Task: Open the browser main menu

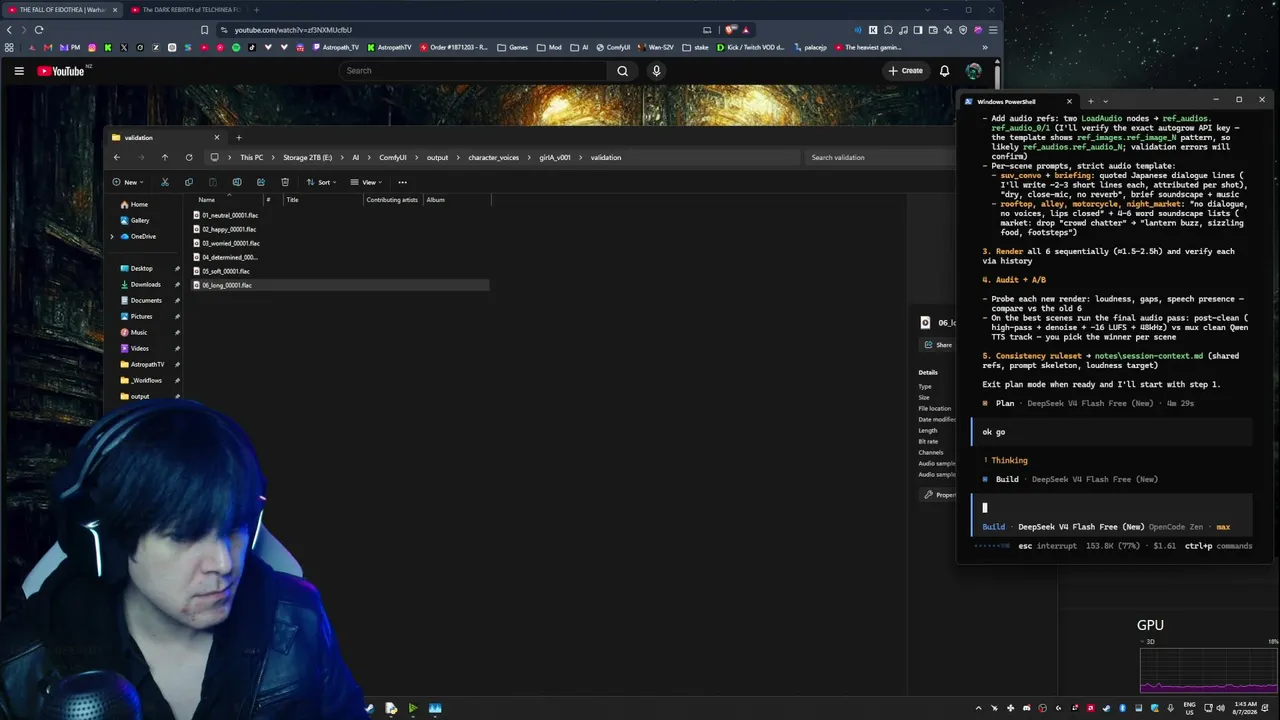Action: 993,30
